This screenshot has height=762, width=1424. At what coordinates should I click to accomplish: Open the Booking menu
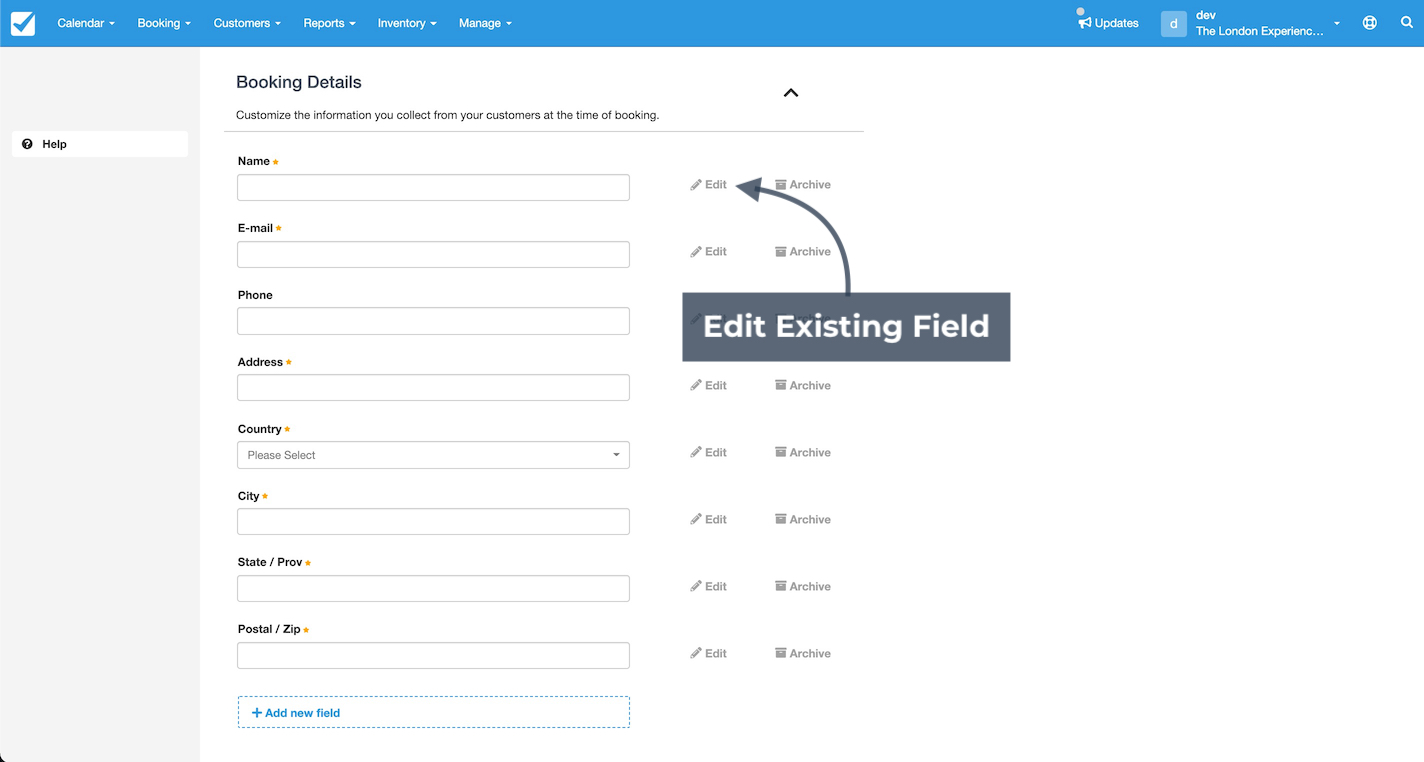[x=164, y=23]
